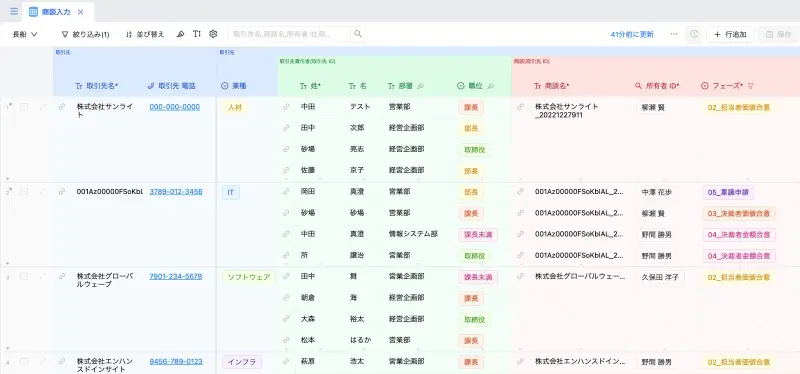Screen dimensions: 800x374
Task: Focus the 取引先名 search field
Action: (289, 34)
